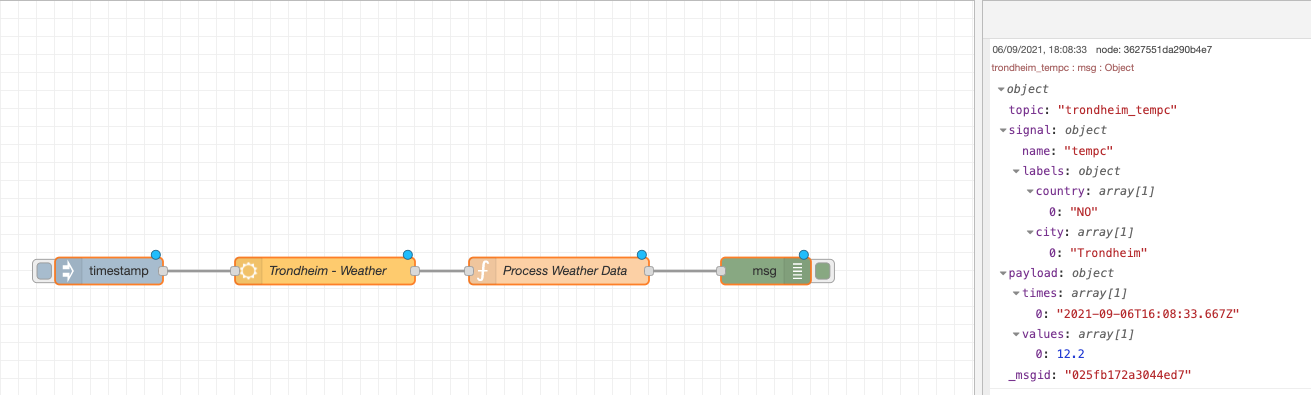The height and width of the screenshot is (395, 1311).
Task: Click the Process Weather Data input port
Action: pos(469,271)
